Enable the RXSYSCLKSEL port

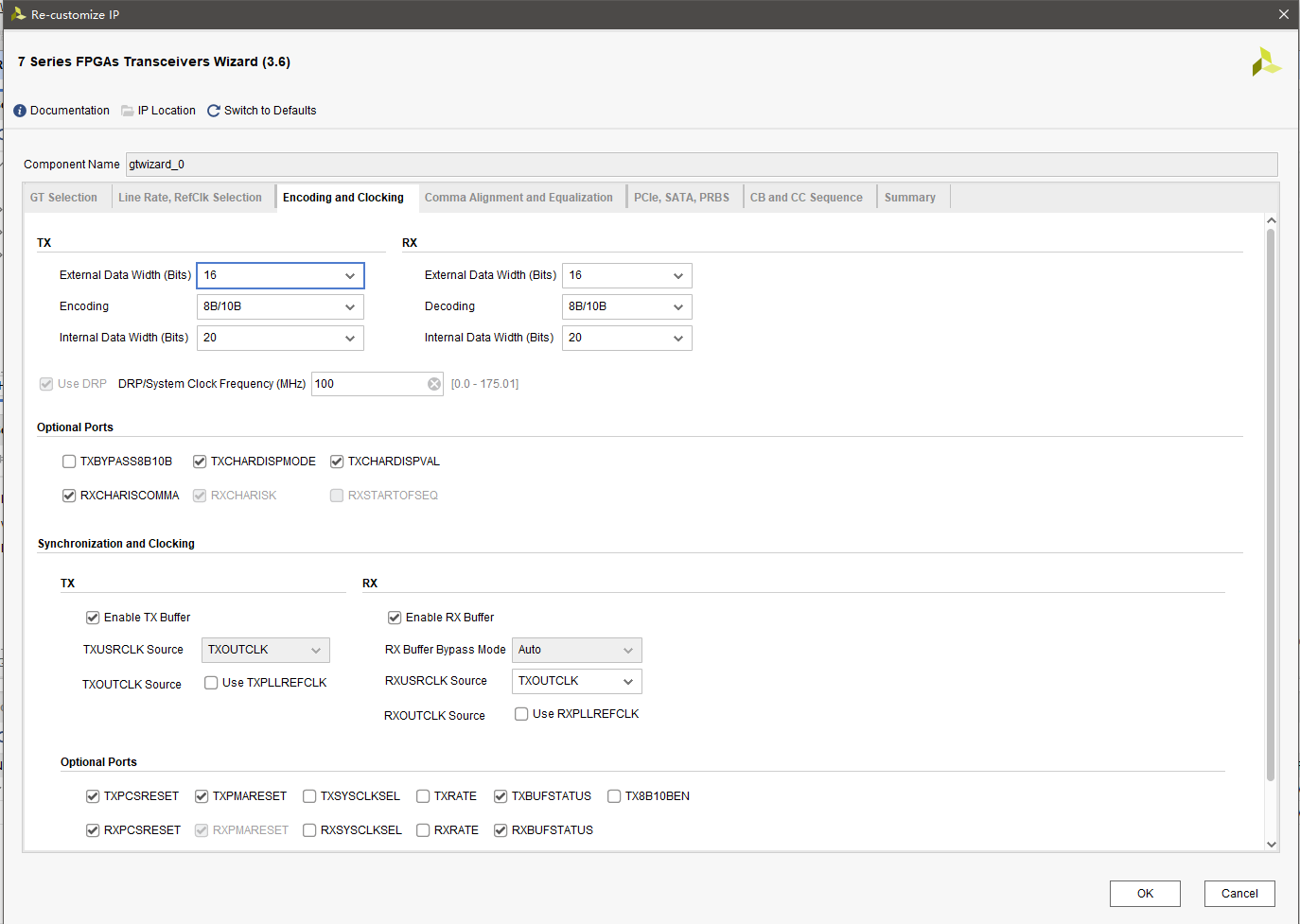(309, 830)
